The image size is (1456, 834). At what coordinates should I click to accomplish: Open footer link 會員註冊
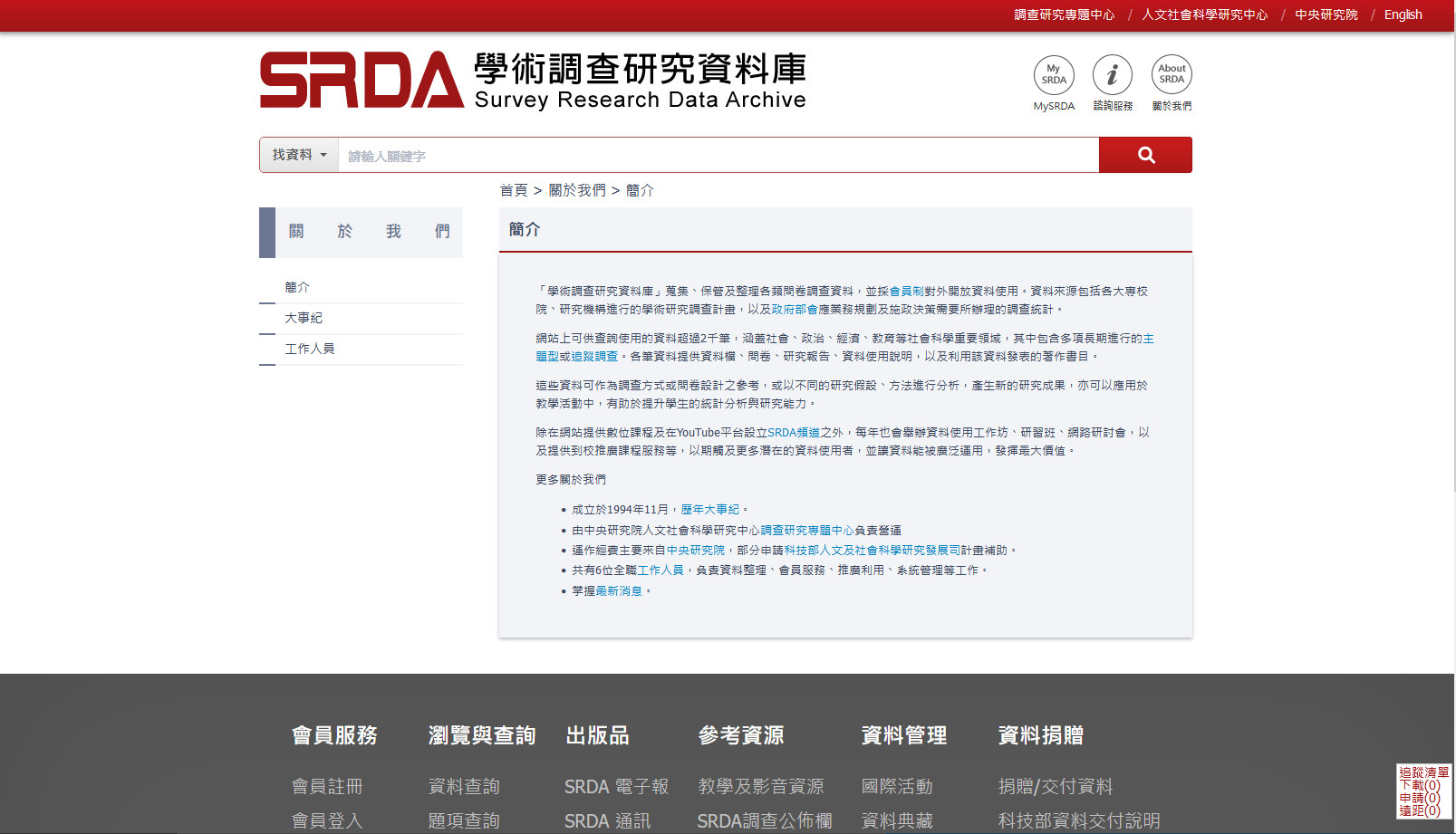[x=327, y=787]
